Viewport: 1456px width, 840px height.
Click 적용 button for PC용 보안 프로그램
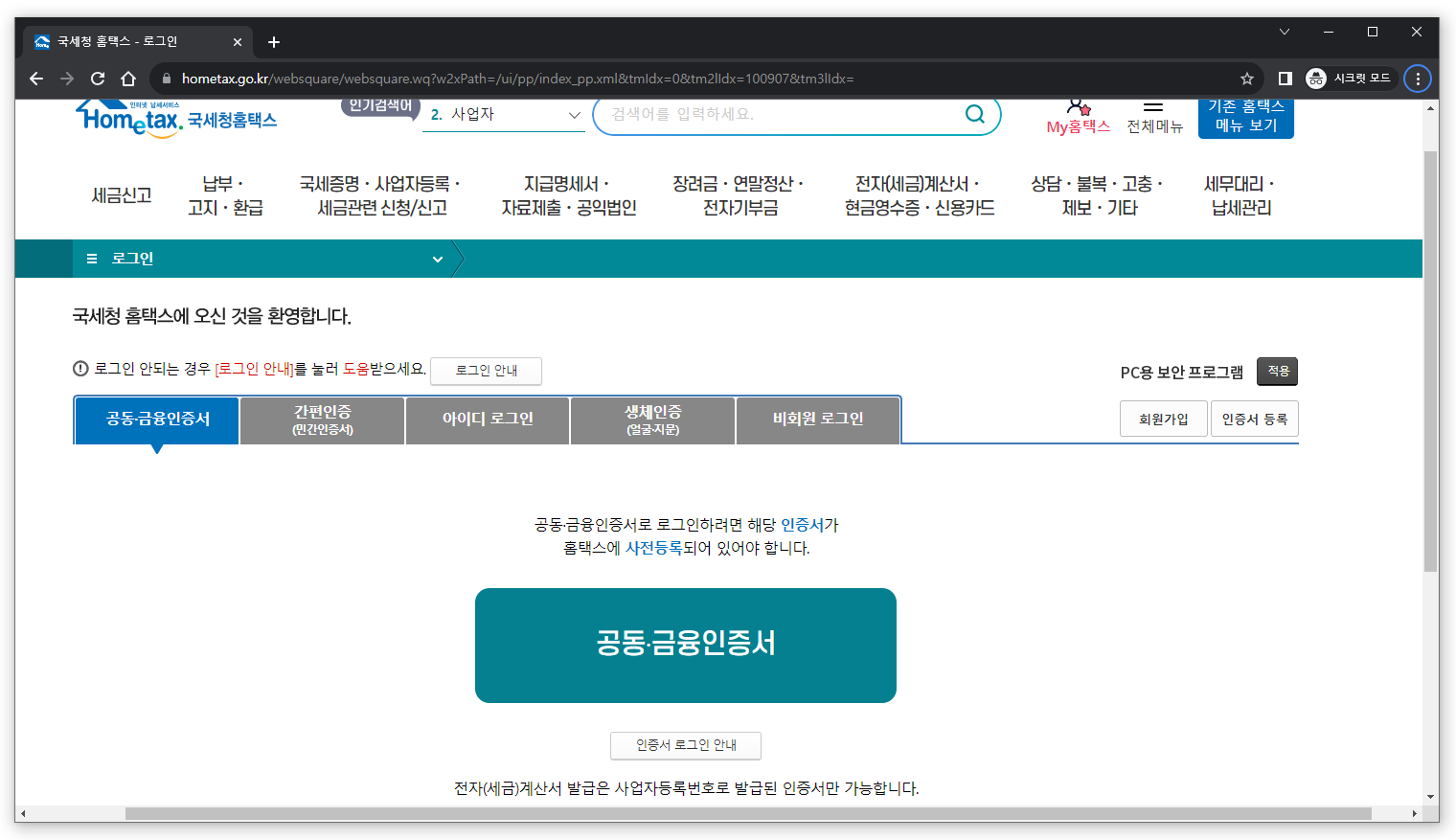point(1278,372)
